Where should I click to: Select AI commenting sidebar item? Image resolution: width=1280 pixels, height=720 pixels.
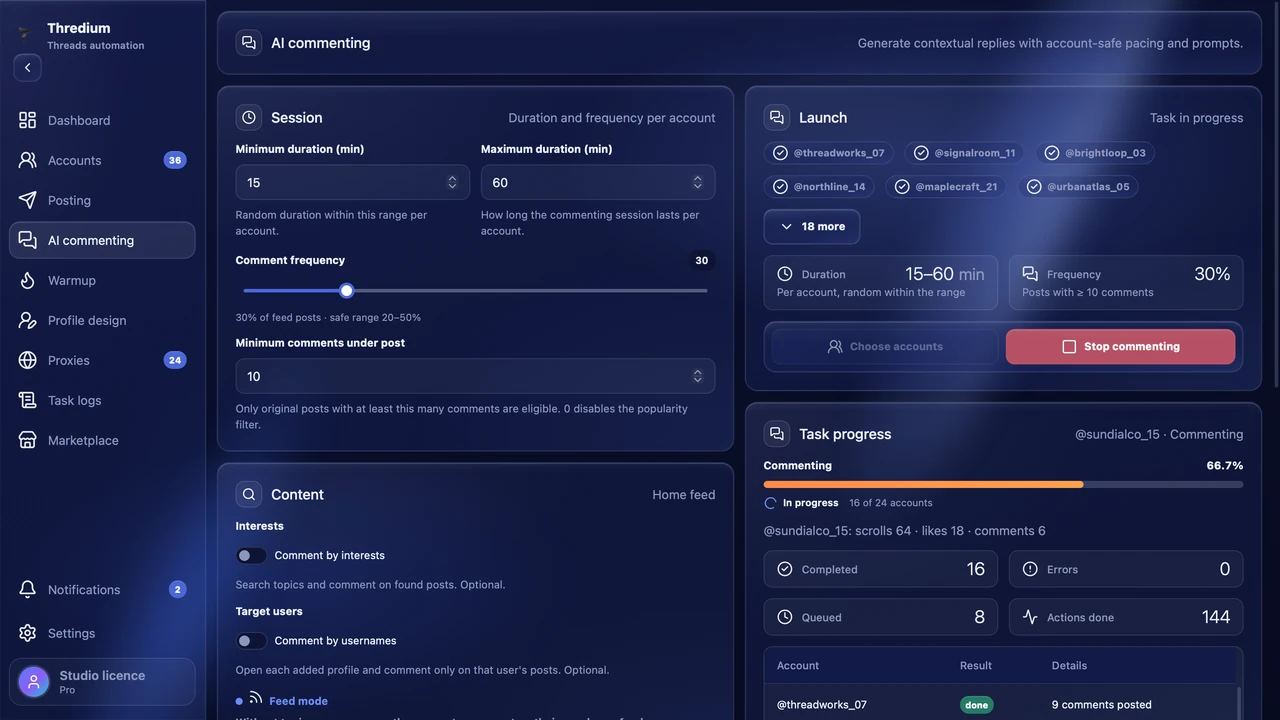[x=102, y=240]
